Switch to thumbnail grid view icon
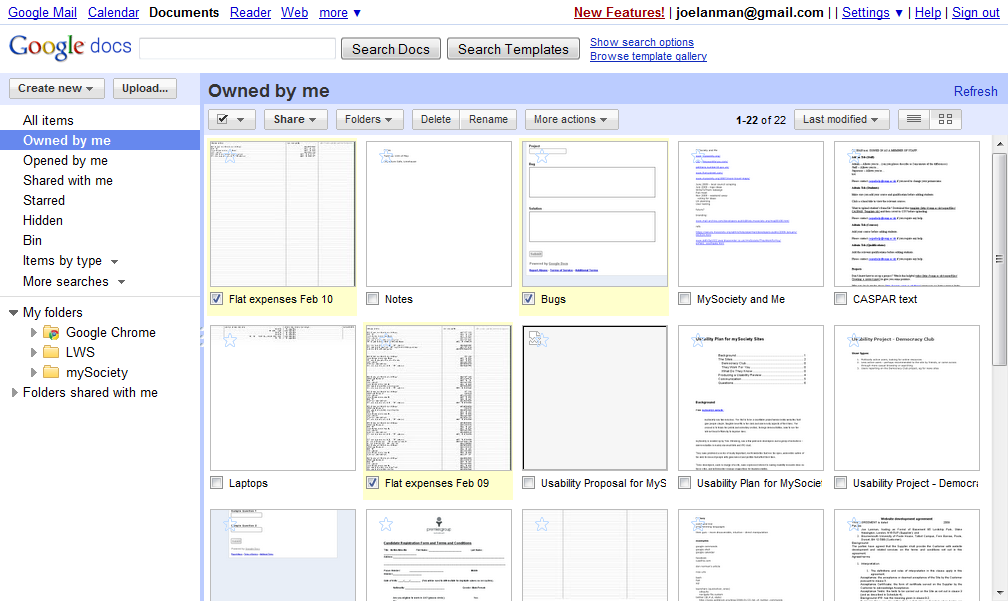 944,119
